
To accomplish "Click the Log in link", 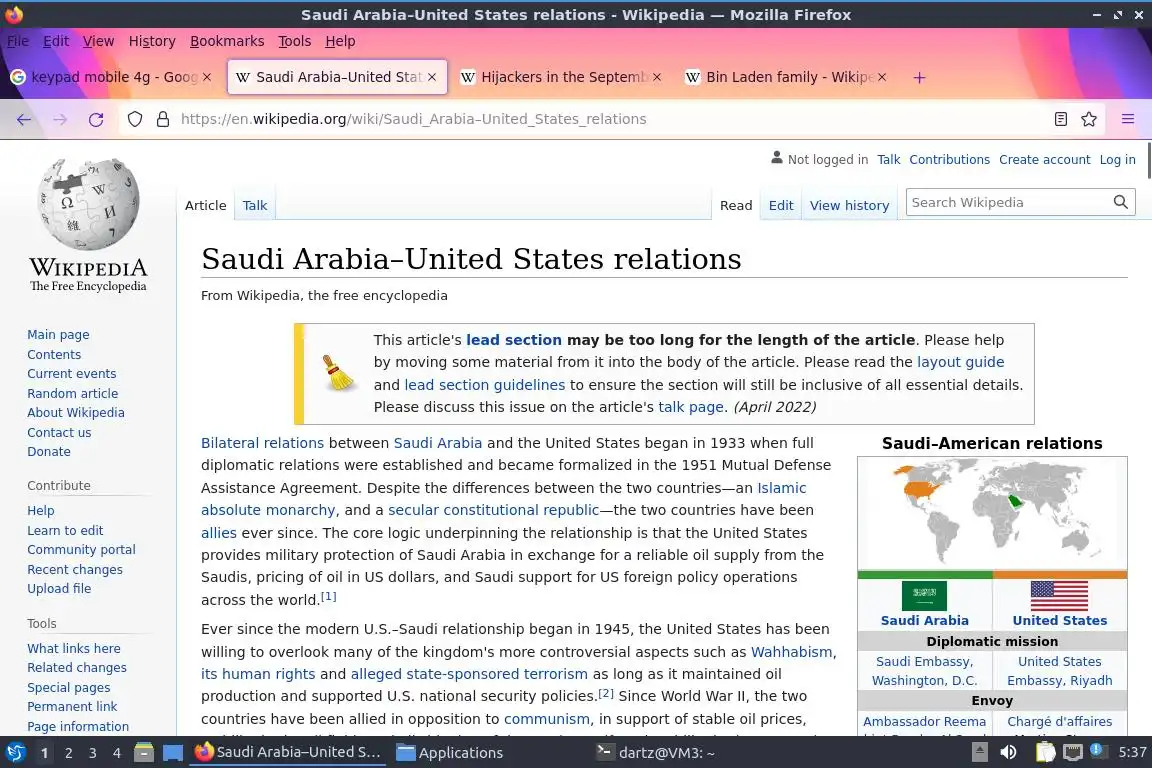I will 1117,159.
